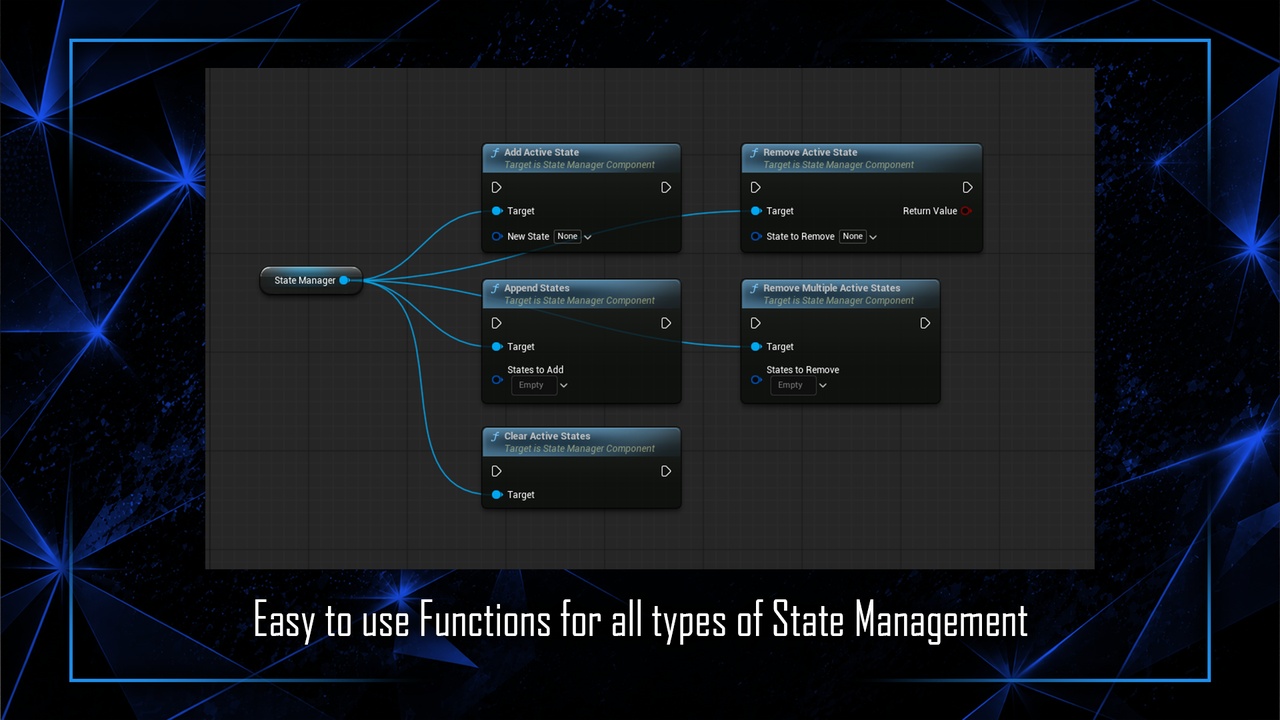Open the State to Remove None dropdown
Image resolution: width=1280 pixels, height=720 pixels.
coord(859,237)
